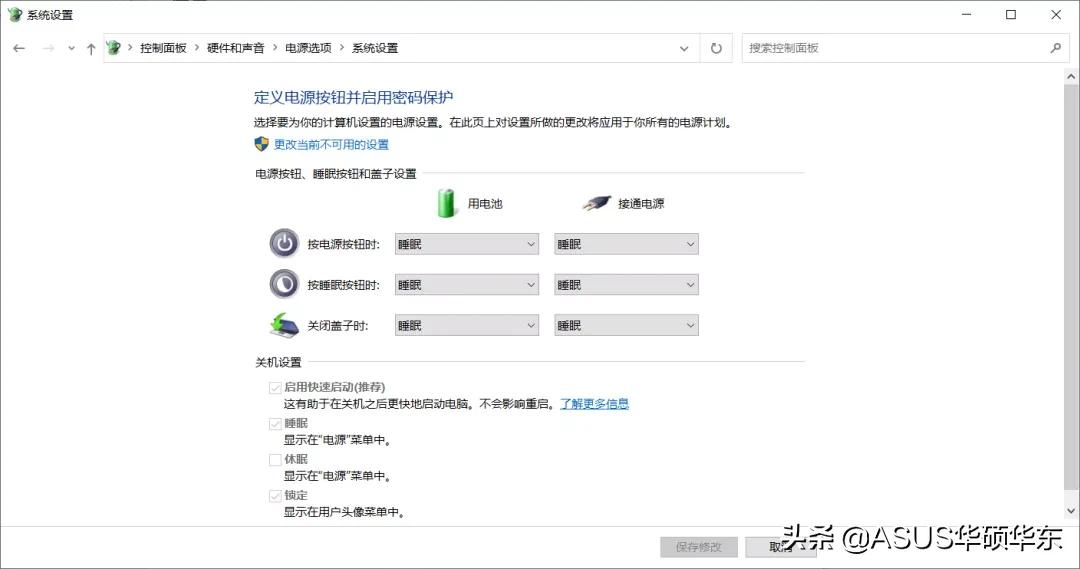
Task: Open 了解更多信息 link
Action: pyautogui.click(x=594, y=404)
